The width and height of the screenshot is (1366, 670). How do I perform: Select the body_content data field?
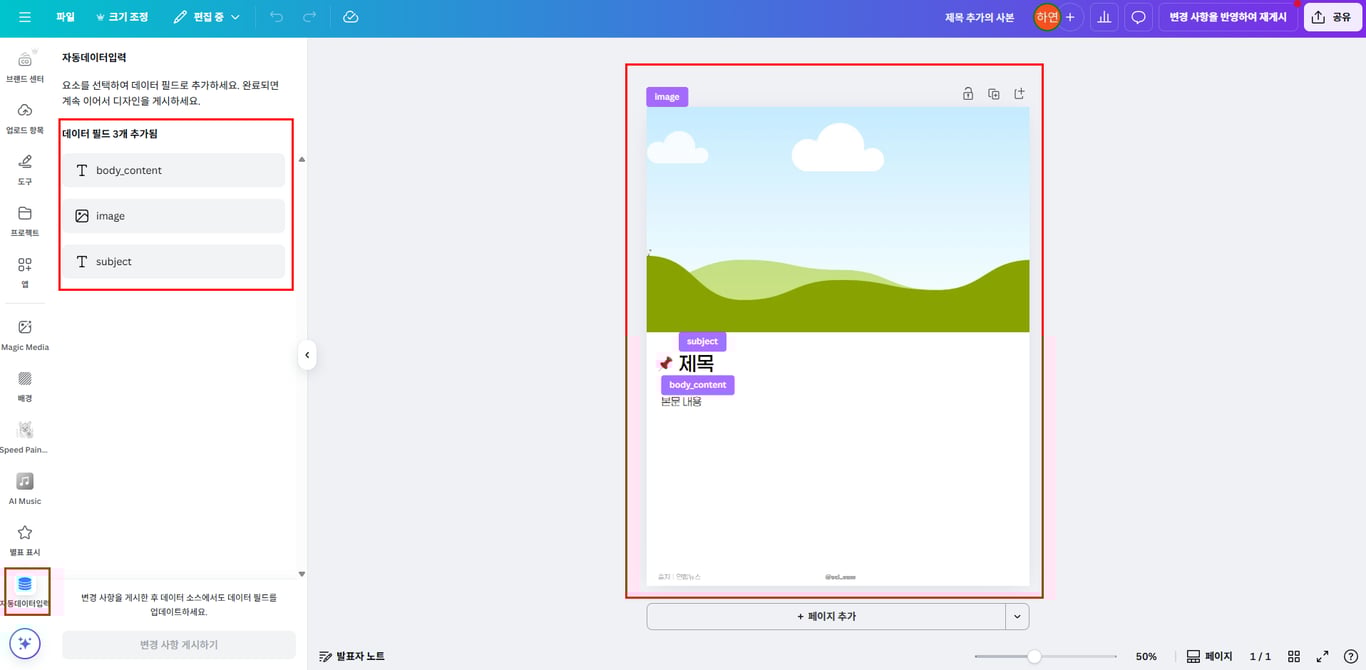[x=175, y=170]
